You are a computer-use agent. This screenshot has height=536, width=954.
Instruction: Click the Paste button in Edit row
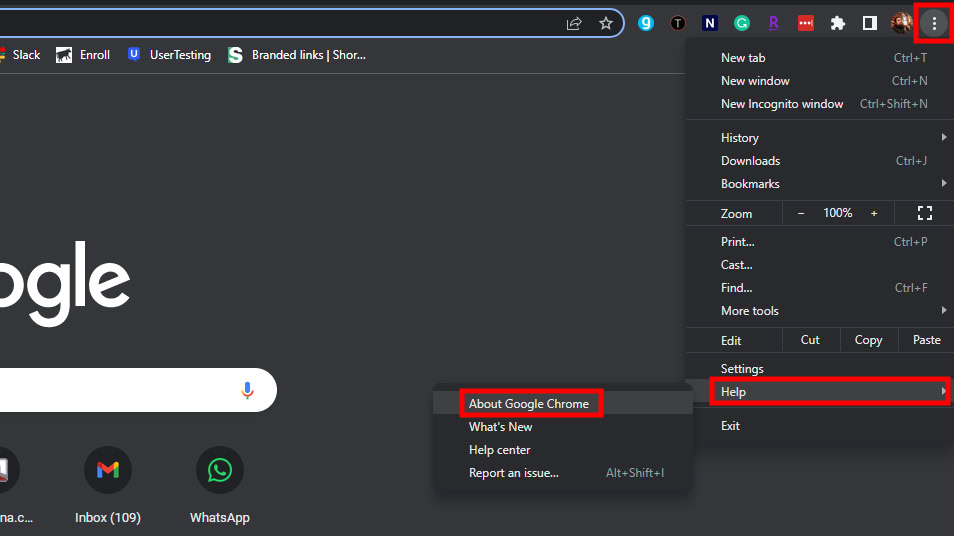926,340
